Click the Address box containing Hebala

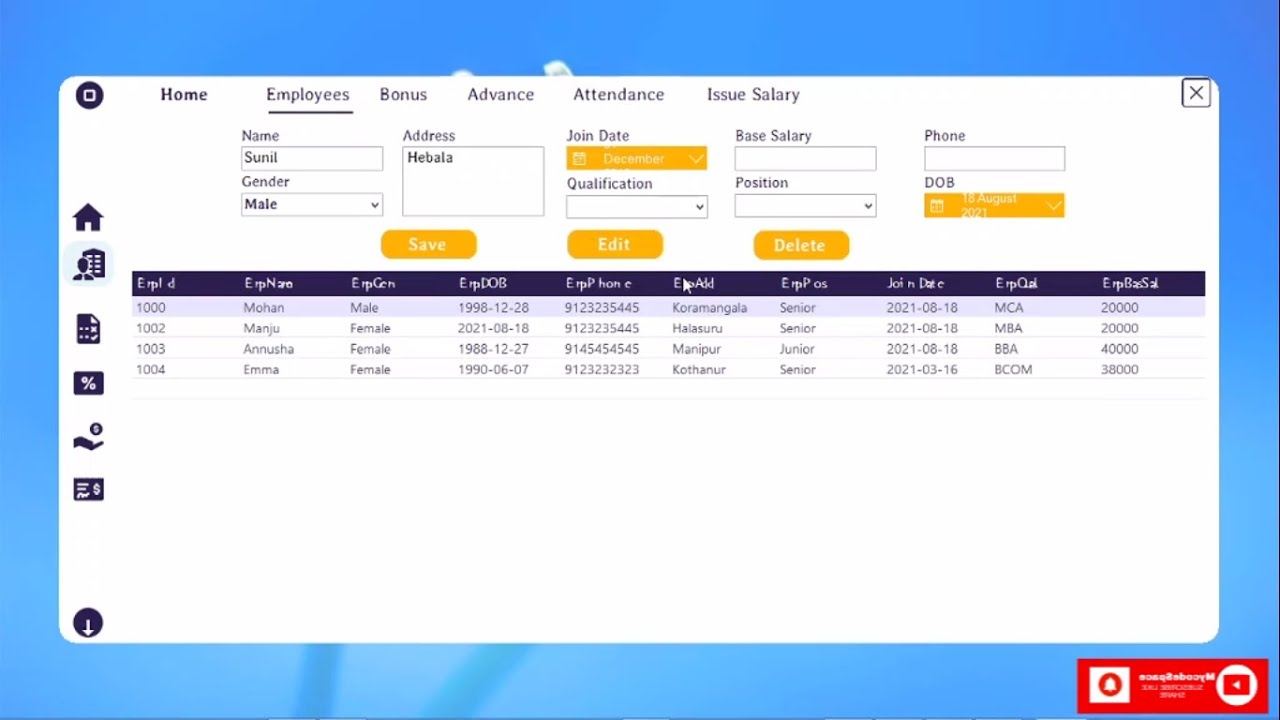[473, 181]
